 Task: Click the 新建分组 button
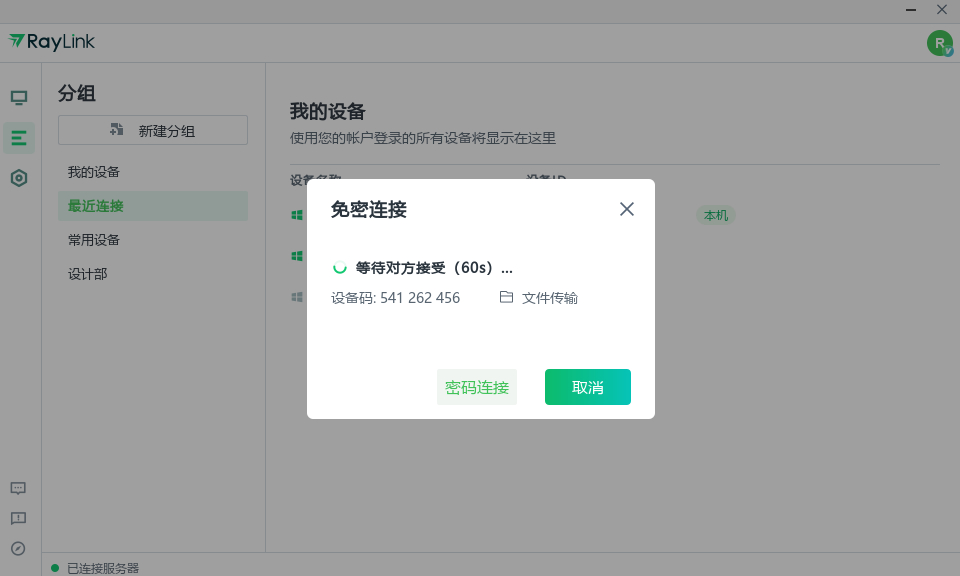pos(152,130)
